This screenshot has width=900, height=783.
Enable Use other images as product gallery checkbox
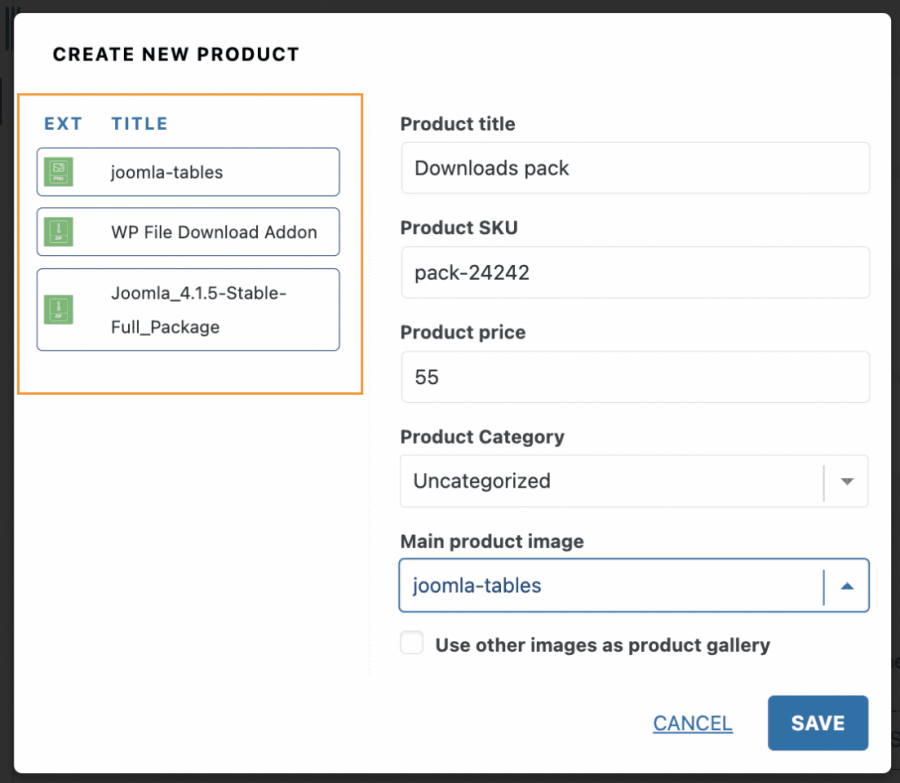412,643
